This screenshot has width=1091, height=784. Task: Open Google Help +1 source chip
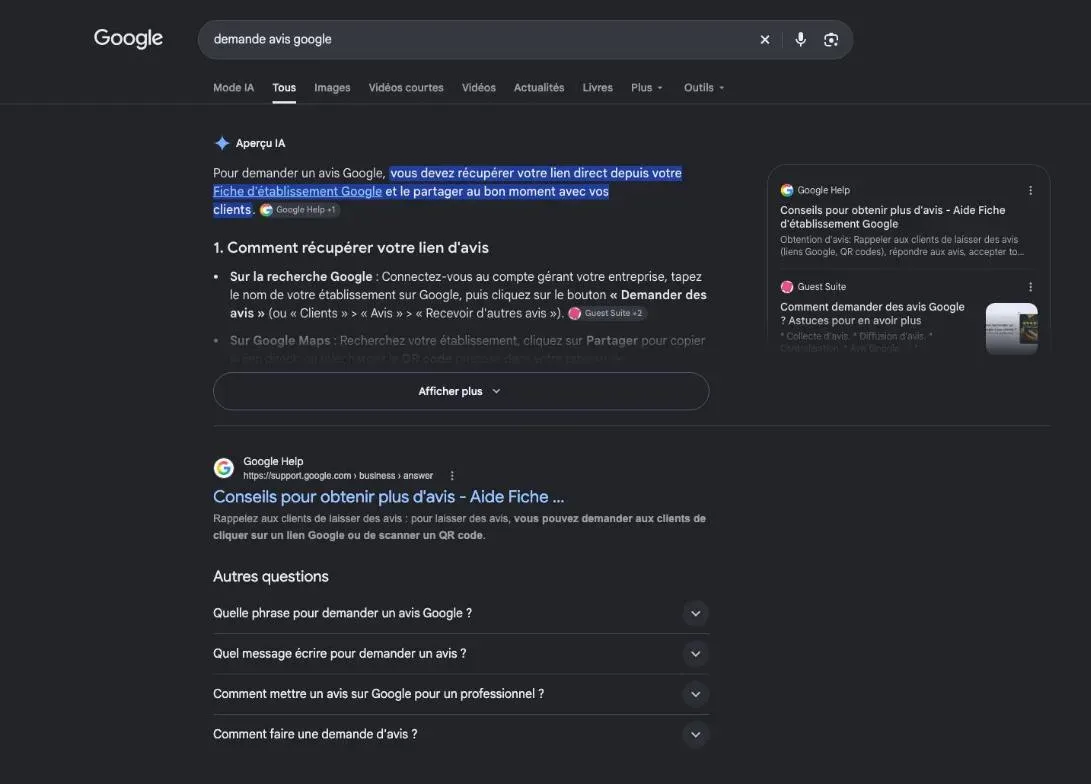click(299, 210)
